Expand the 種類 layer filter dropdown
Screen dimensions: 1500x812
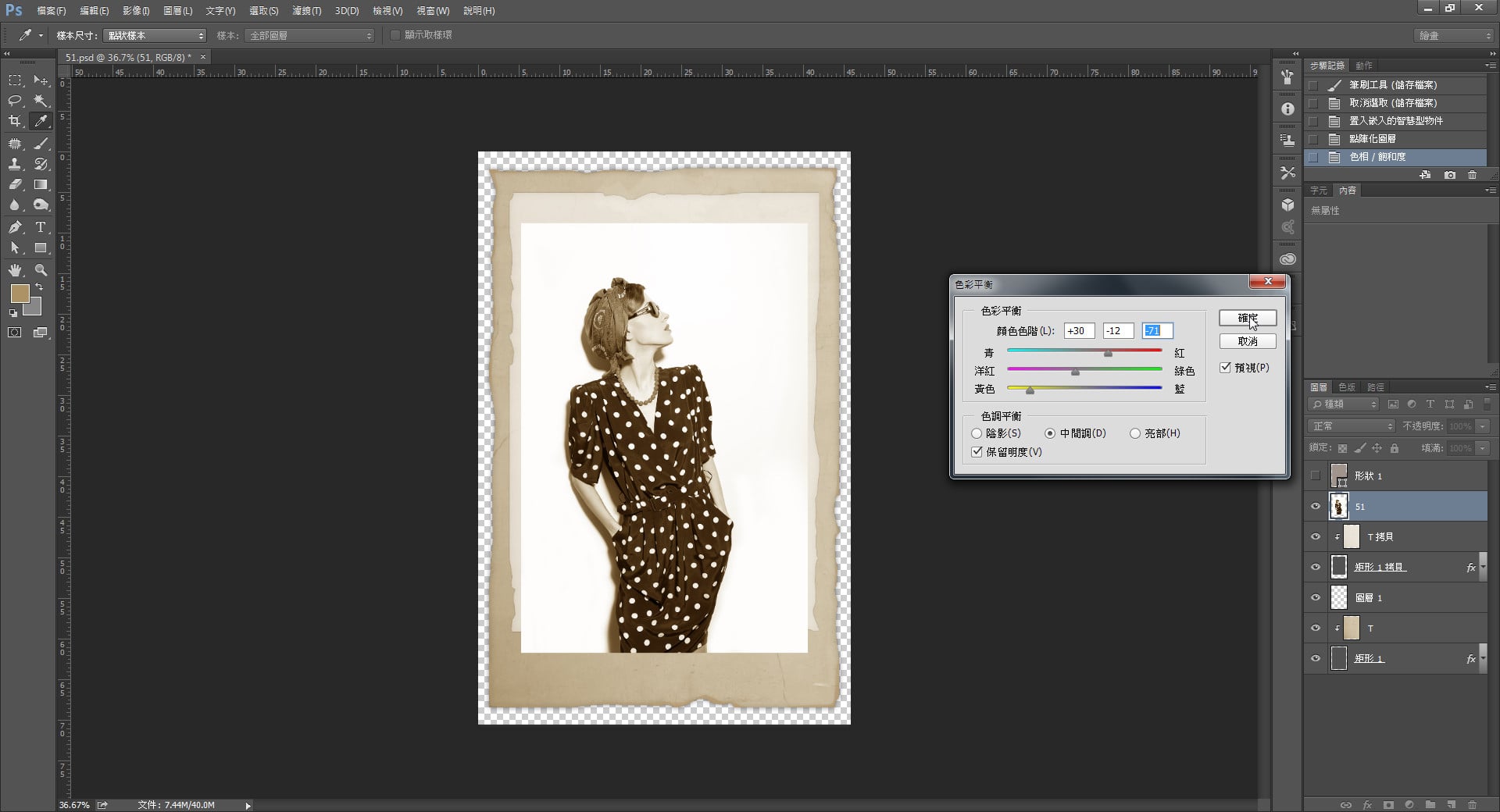(x=1344, y=404)
